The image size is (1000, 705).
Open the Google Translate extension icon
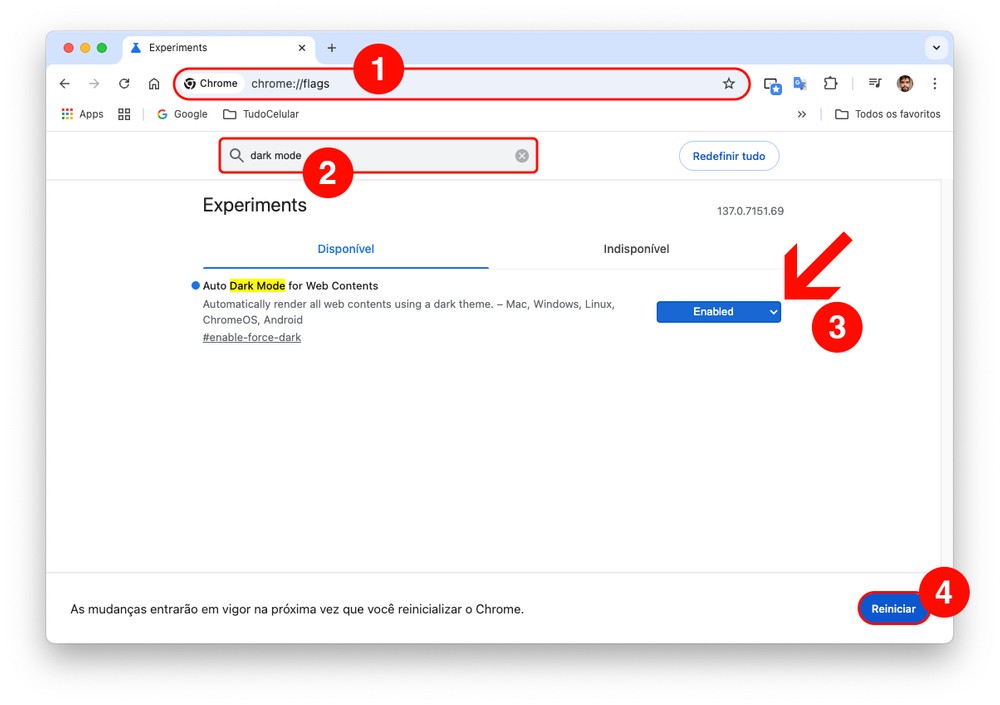coord(800,84)
